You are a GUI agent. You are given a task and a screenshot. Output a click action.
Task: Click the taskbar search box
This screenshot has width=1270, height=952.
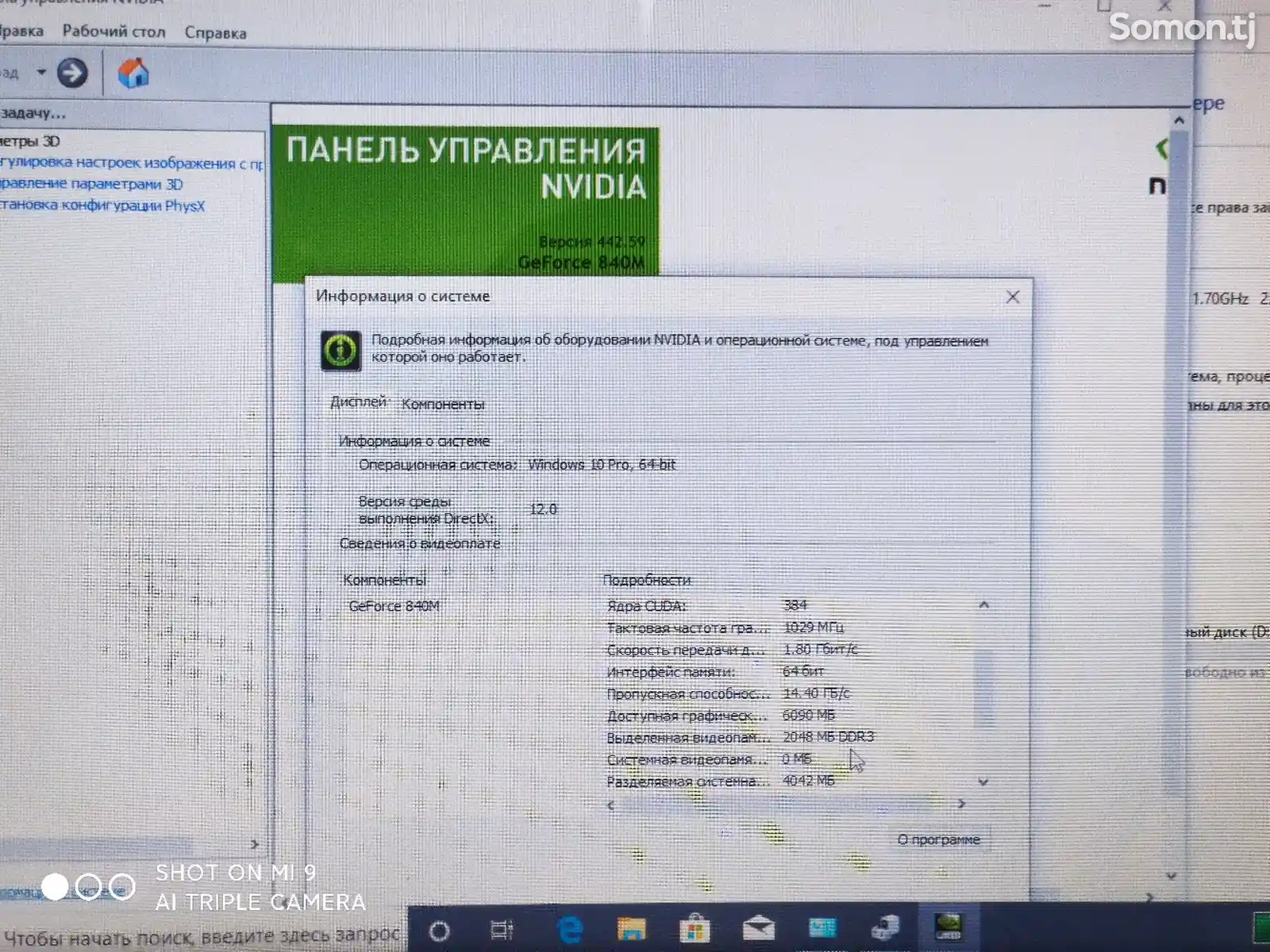[x=202, y=936]
